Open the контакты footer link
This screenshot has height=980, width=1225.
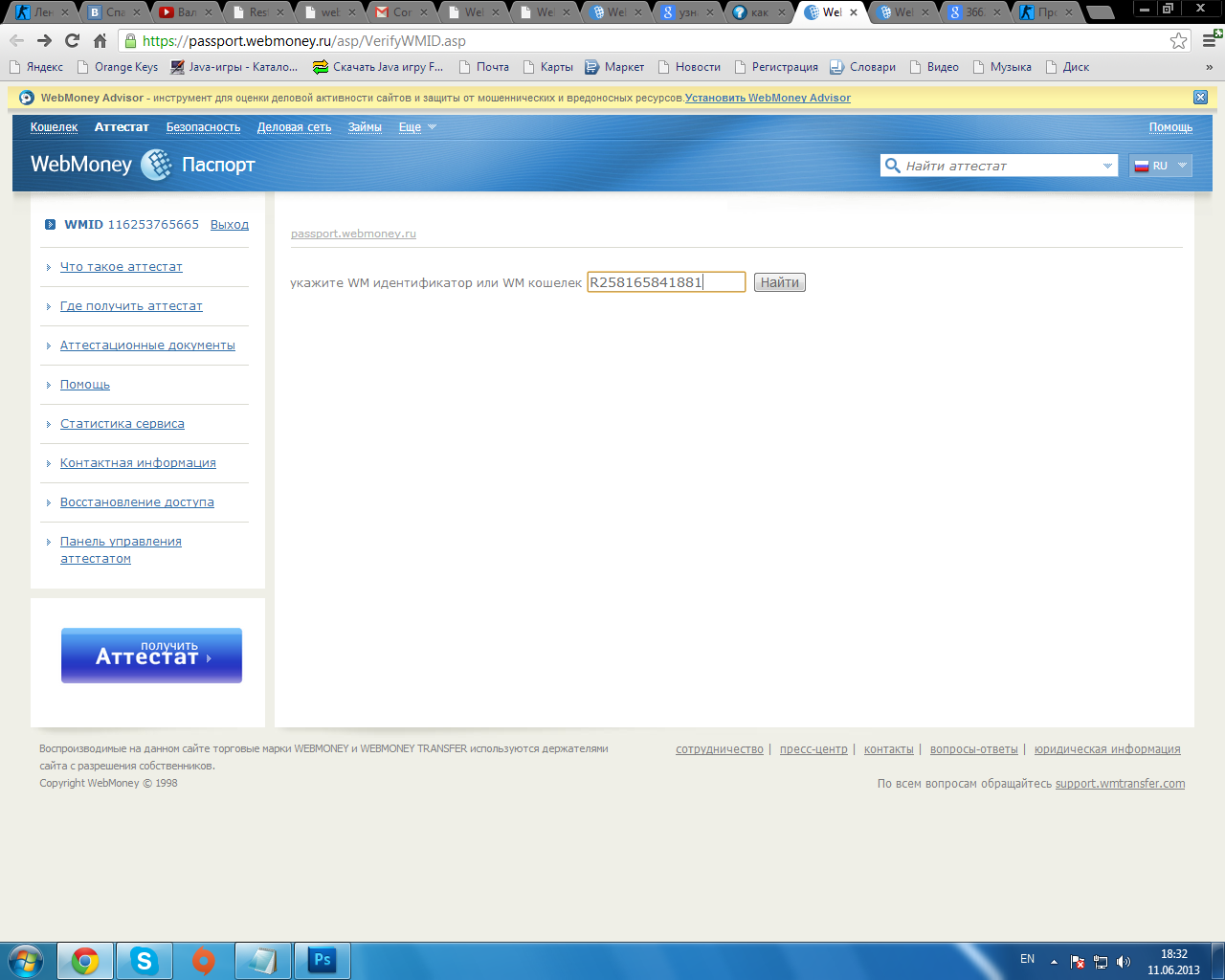pyautogui.click(x=889, y=749)
